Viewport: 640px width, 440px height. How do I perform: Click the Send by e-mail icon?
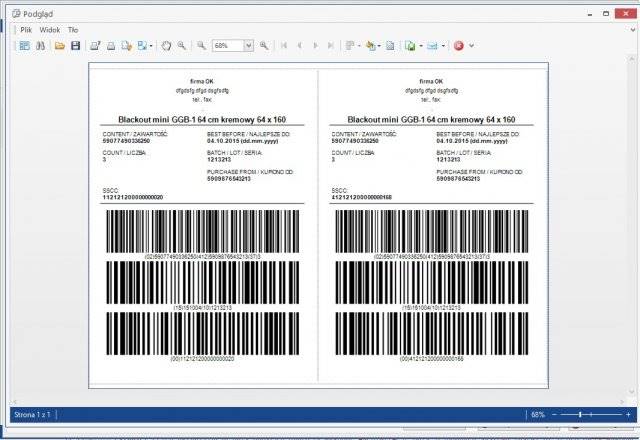click(x=432, y=46)
